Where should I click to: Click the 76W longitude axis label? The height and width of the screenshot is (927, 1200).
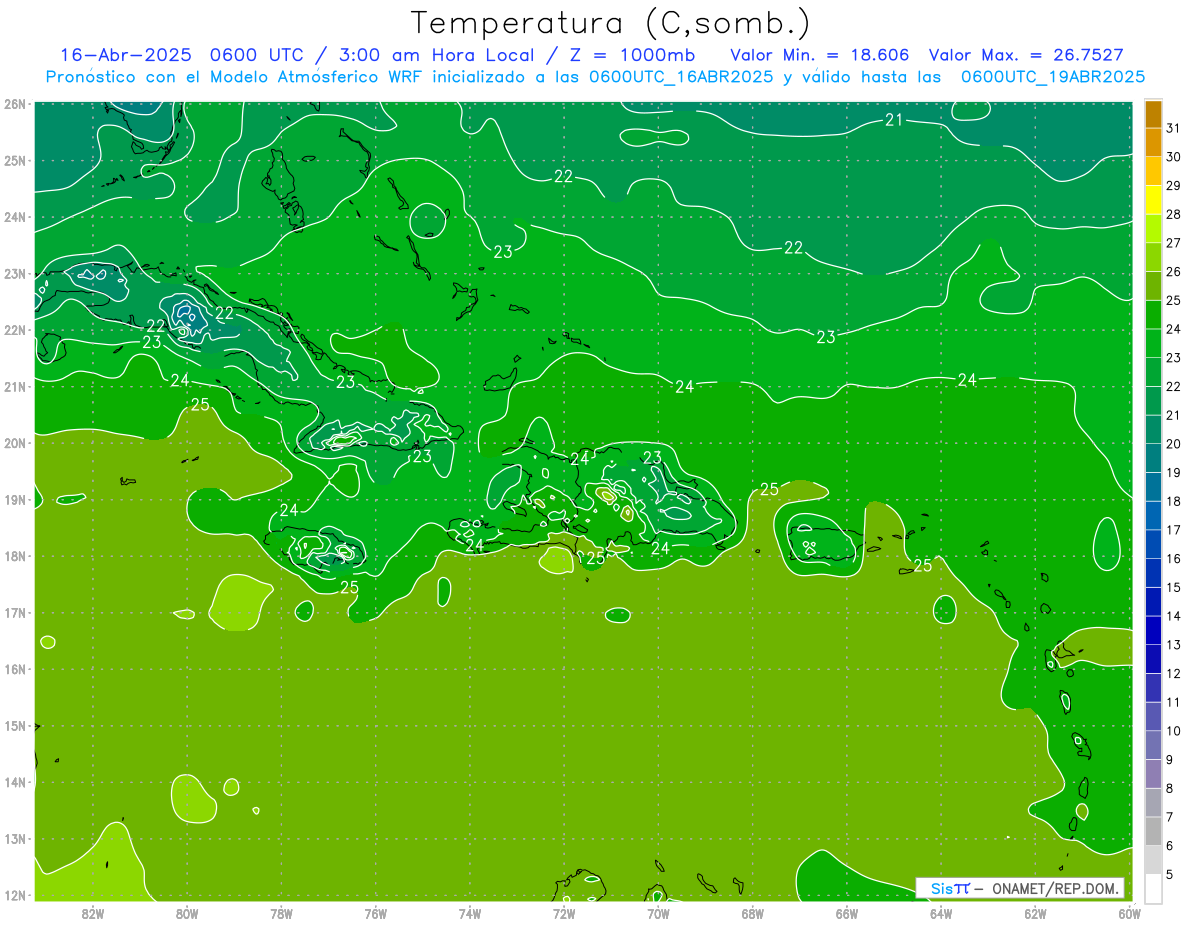pyautogui.click(x=376, y=913)
